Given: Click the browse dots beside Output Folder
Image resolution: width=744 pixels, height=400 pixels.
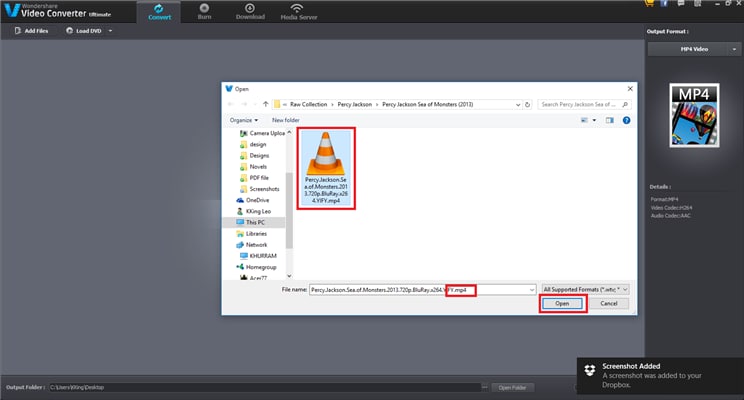Looking at the screenshot, I should 484,387.
